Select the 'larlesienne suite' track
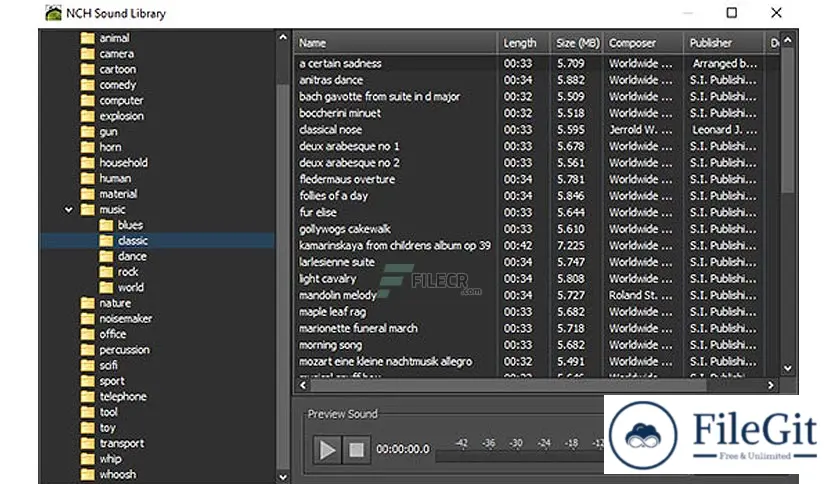836x484 pixels. click(536, 262)
